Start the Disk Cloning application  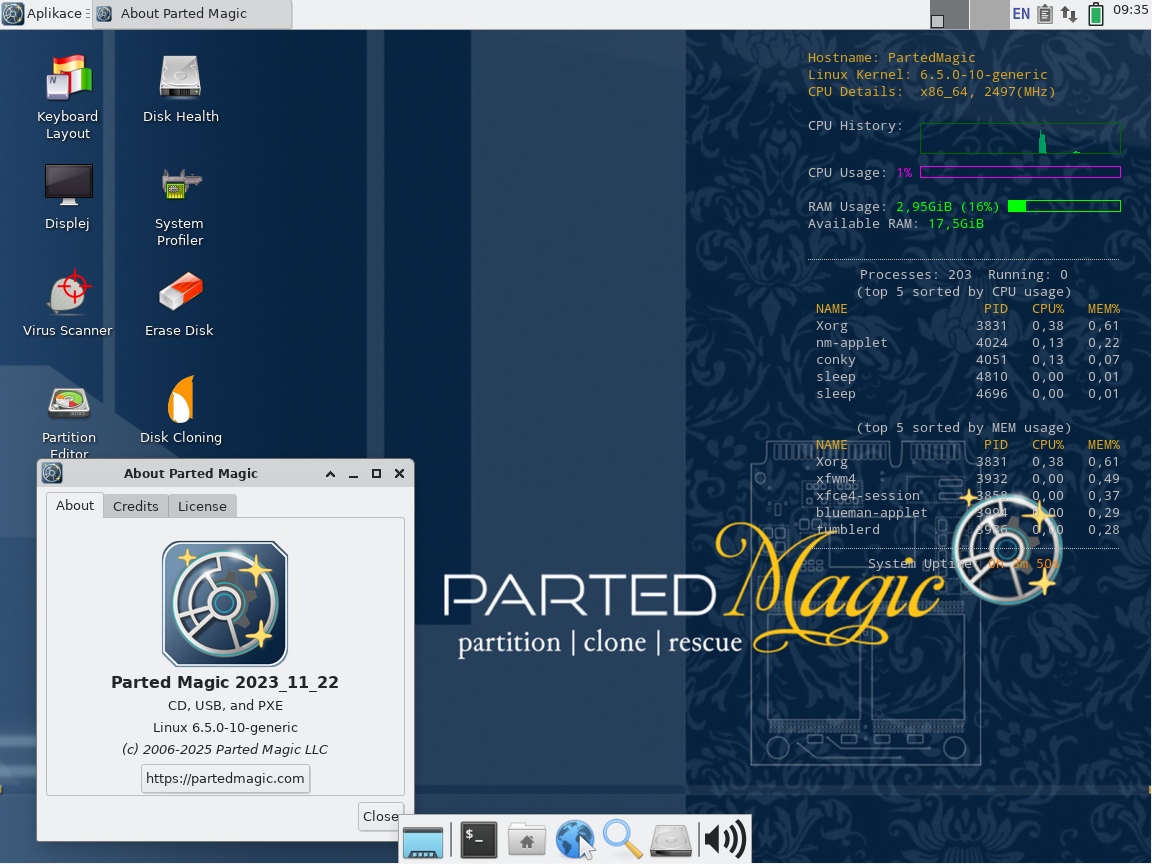[180, 400]
